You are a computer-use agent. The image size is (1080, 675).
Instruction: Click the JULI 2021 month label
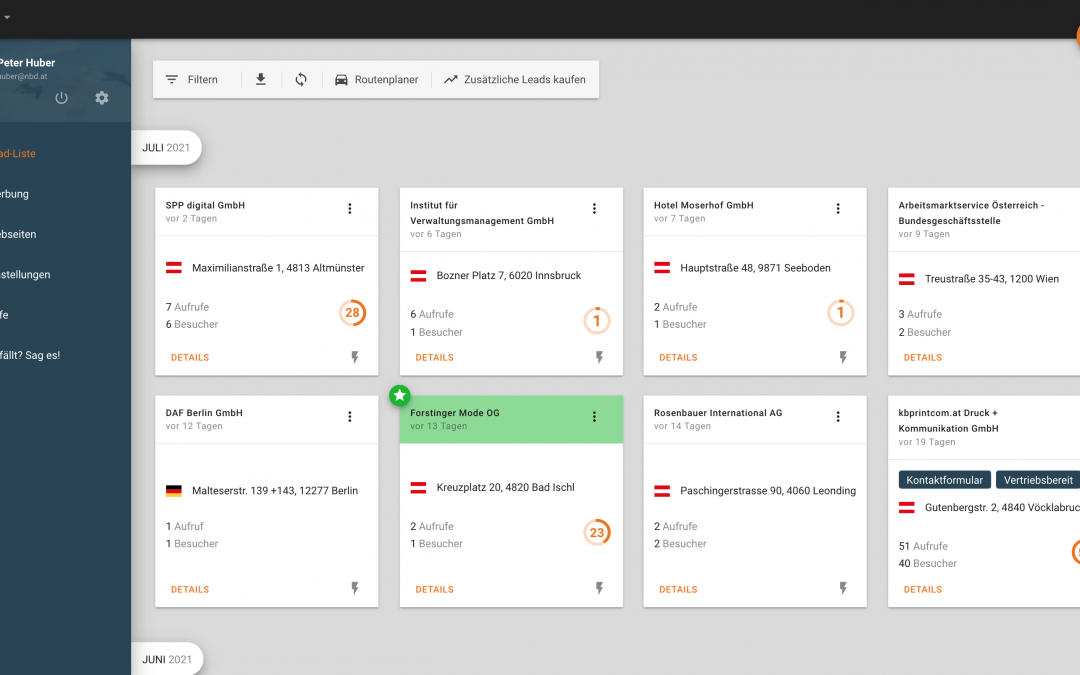point(166,147)
